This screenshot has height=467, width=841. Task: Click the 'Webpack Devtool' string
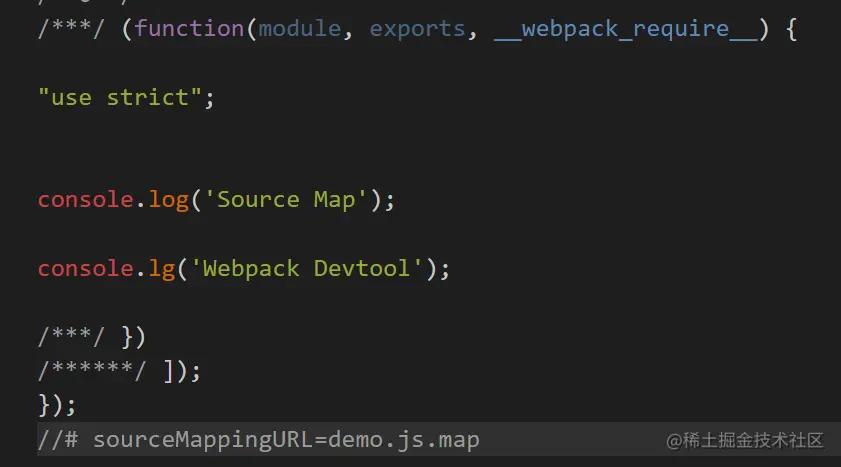pyautogui.click(x=306, y=268)
